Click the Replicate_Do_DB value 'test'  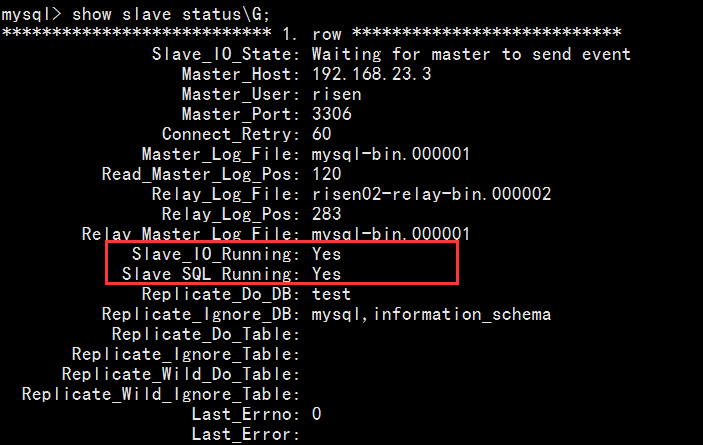pos(331,294)
